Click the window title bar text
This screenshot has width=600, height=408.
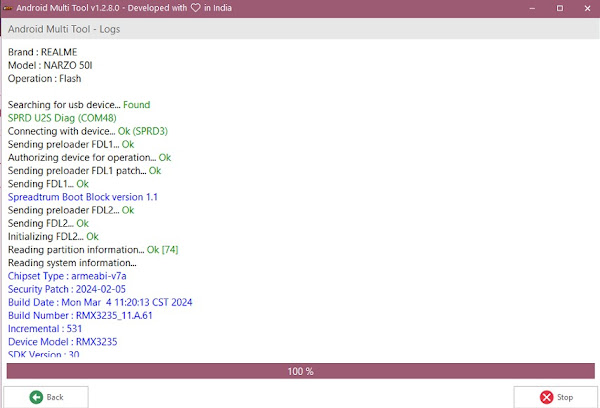[130, 9]
